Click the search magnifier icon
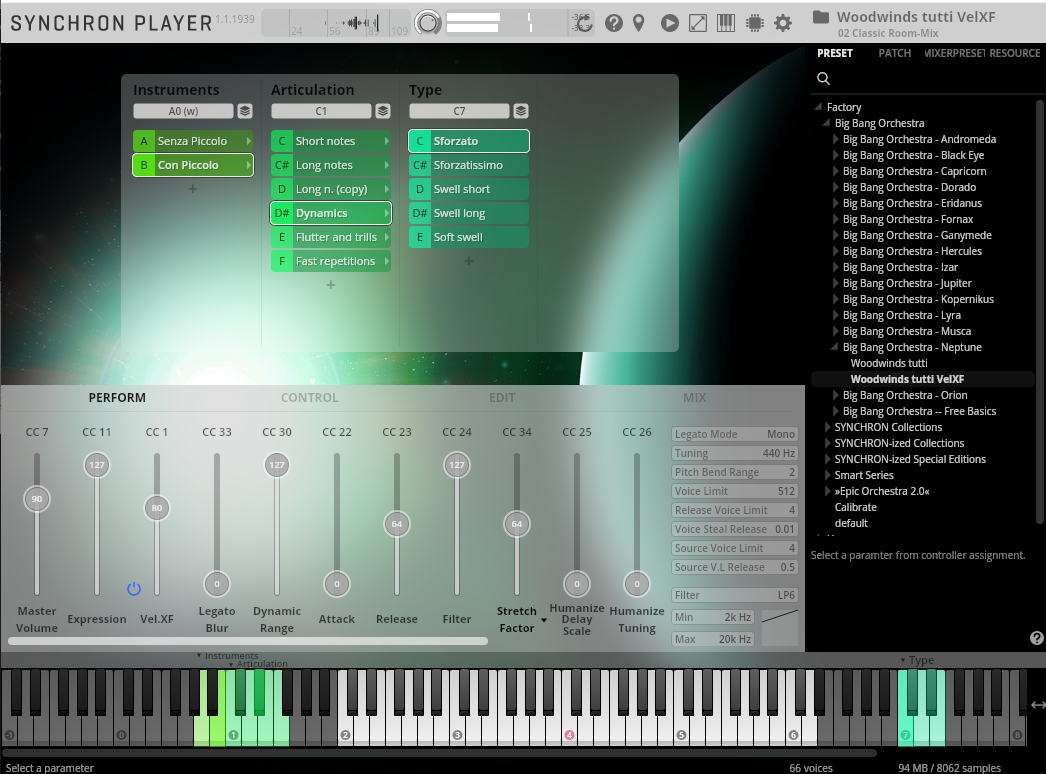This screenshot has width=1046, height=774. click(x=824, y=79)
